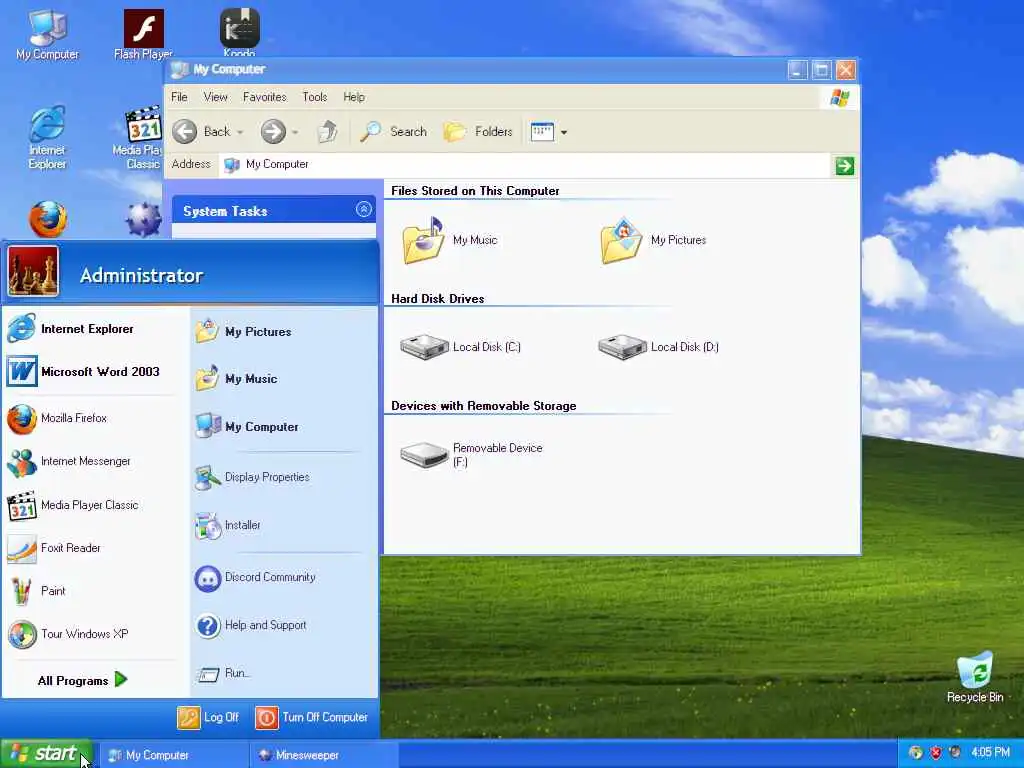
Task: Toggle the Folders pane button
Action: pos(477,132)
